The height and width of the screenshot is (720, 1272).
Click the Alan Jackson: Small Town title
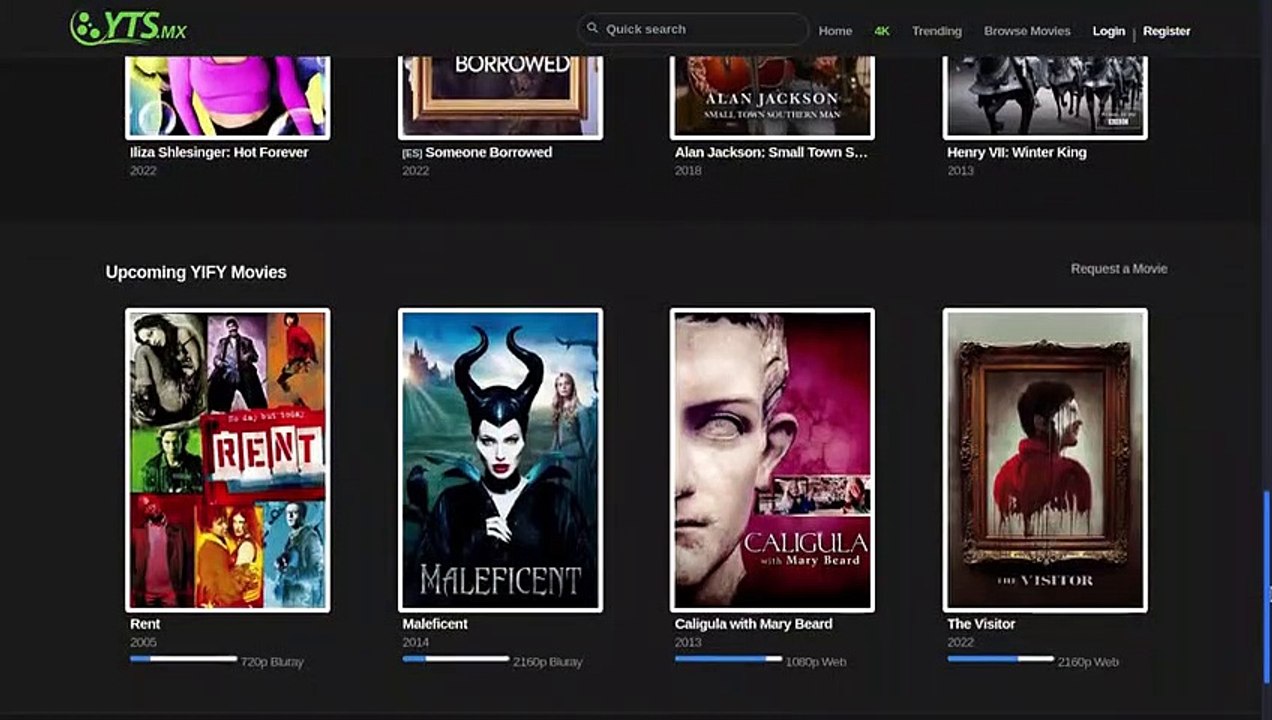coord(771,152)
